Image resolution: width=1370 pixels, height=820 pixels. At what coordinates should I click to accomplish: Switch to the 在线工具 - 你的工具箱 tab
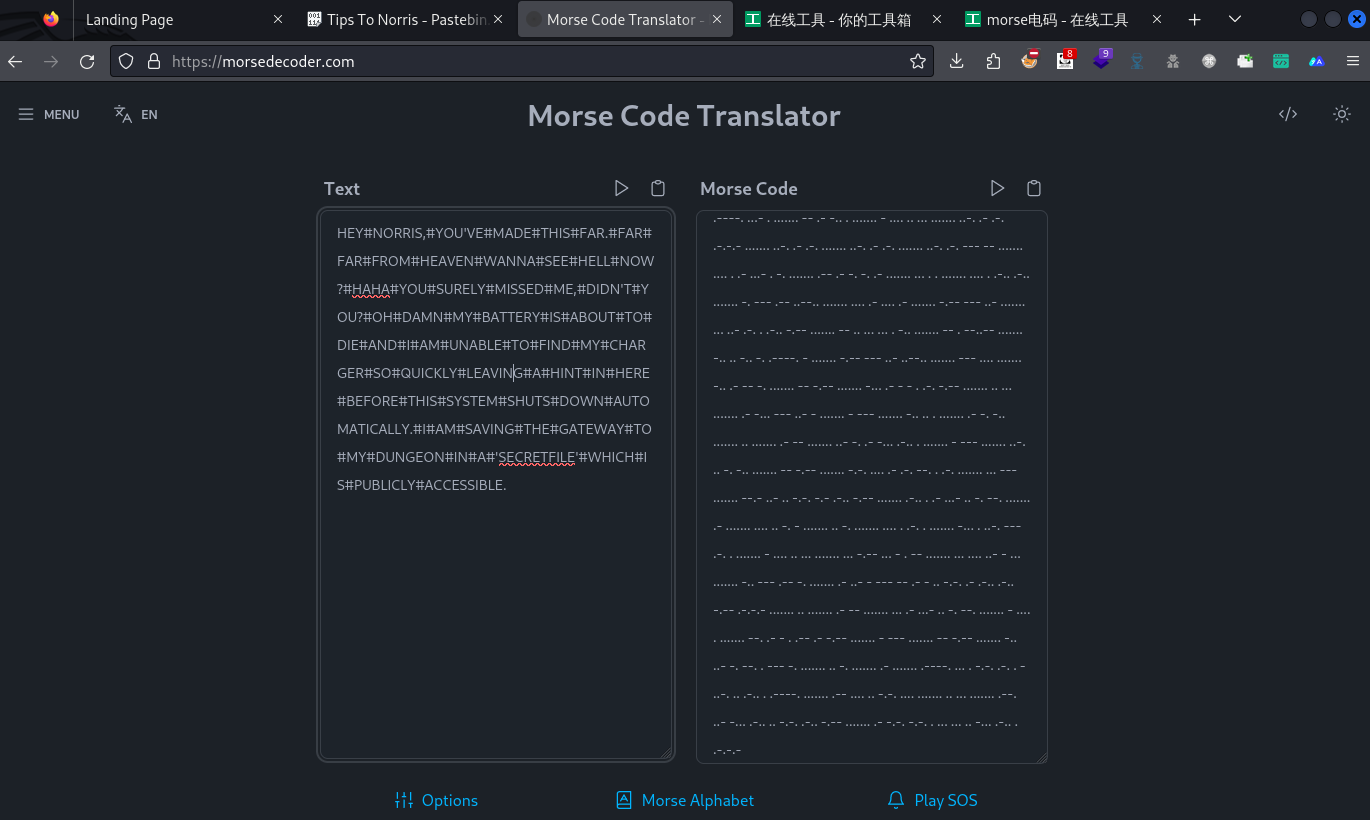coord(845,20)
